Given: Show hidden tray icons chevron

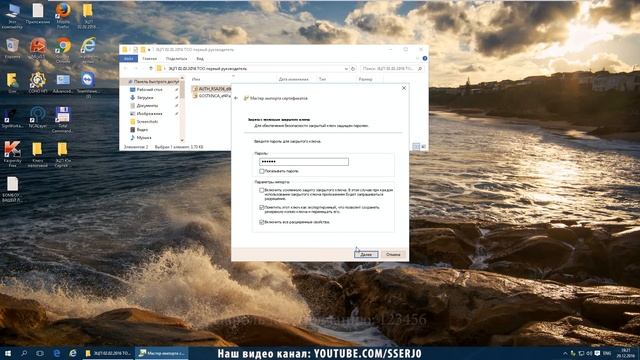Looking at the screenshot, I should tap(565, 353).
